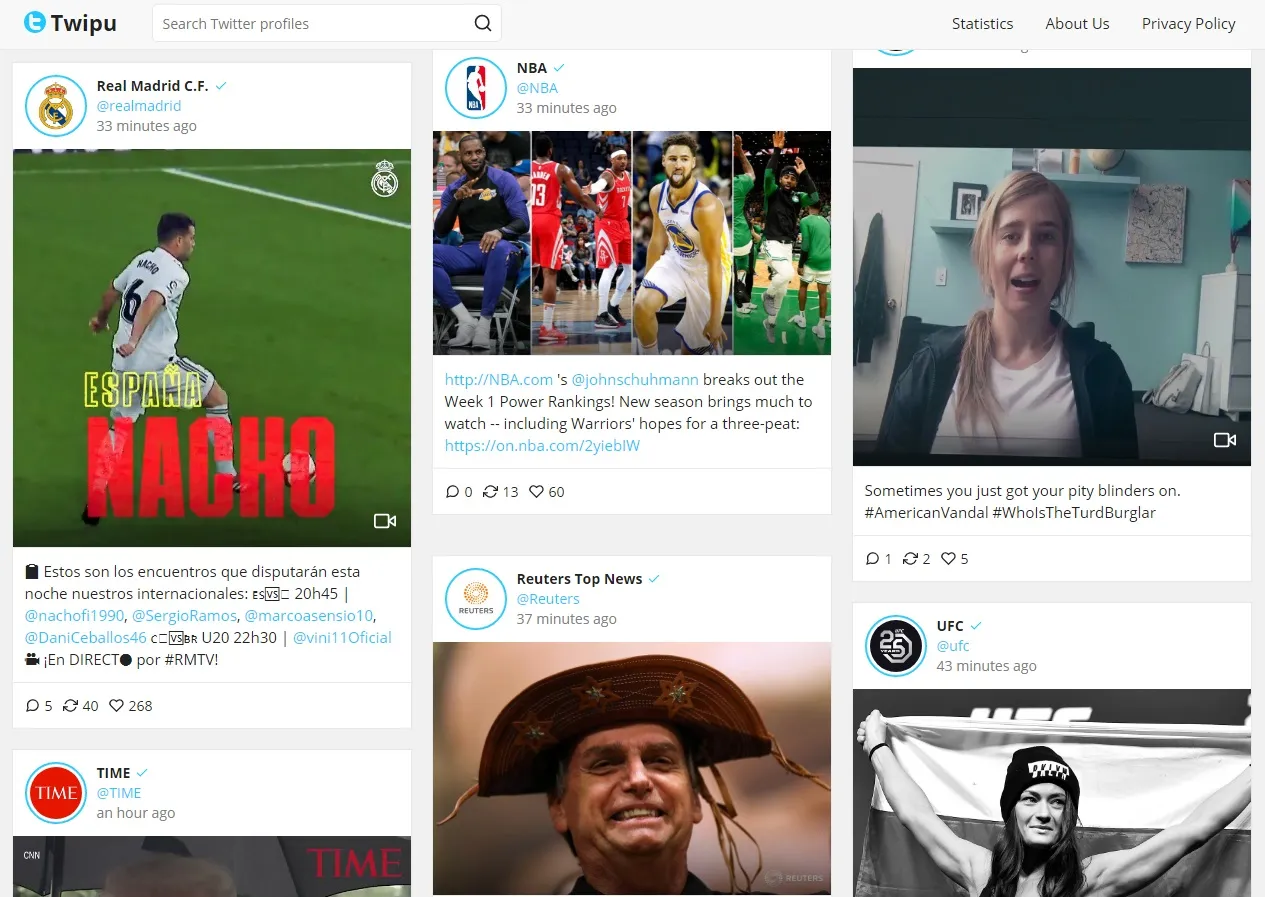The height and width of the screenshot is (897, 1265).
Task: Open the About Us page
Action: [1077, 23]
